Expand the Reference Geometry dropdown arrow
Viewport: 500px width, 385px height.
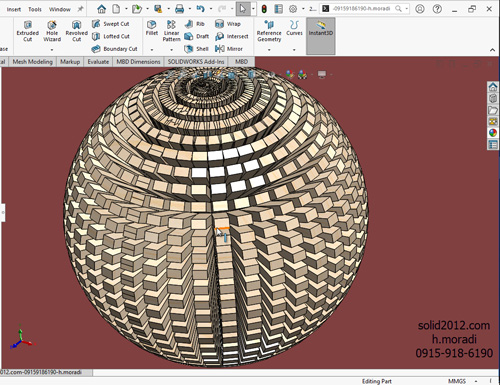pos(269,50)
